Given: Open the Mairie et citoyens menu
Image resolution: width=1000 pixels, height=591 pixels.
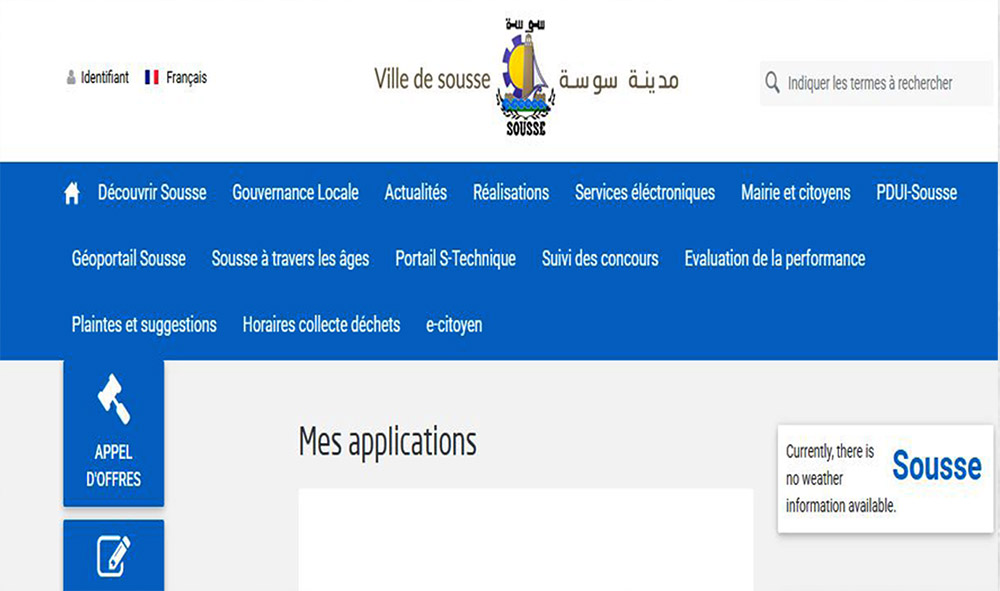Looking at the screenshot, I should pos(795,193).
